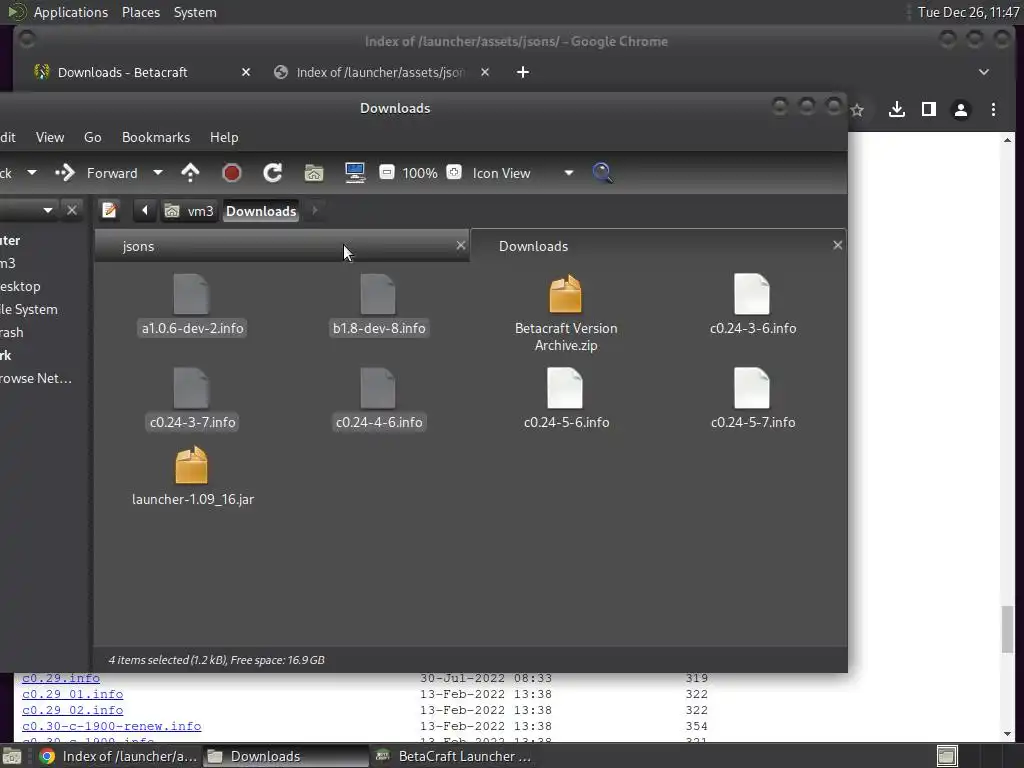The width and height of the screenshot is (1024, 768).
Task: Select the c0.24-4-6.info file icon
Action: tap(378, 388)
